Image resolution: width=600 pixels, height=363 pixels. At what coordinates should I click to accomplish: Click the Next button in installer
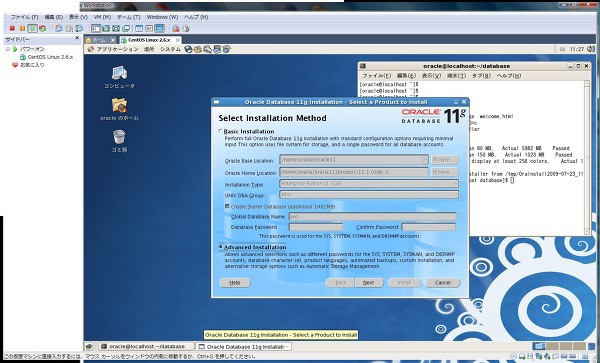click(x=369, y=283)
